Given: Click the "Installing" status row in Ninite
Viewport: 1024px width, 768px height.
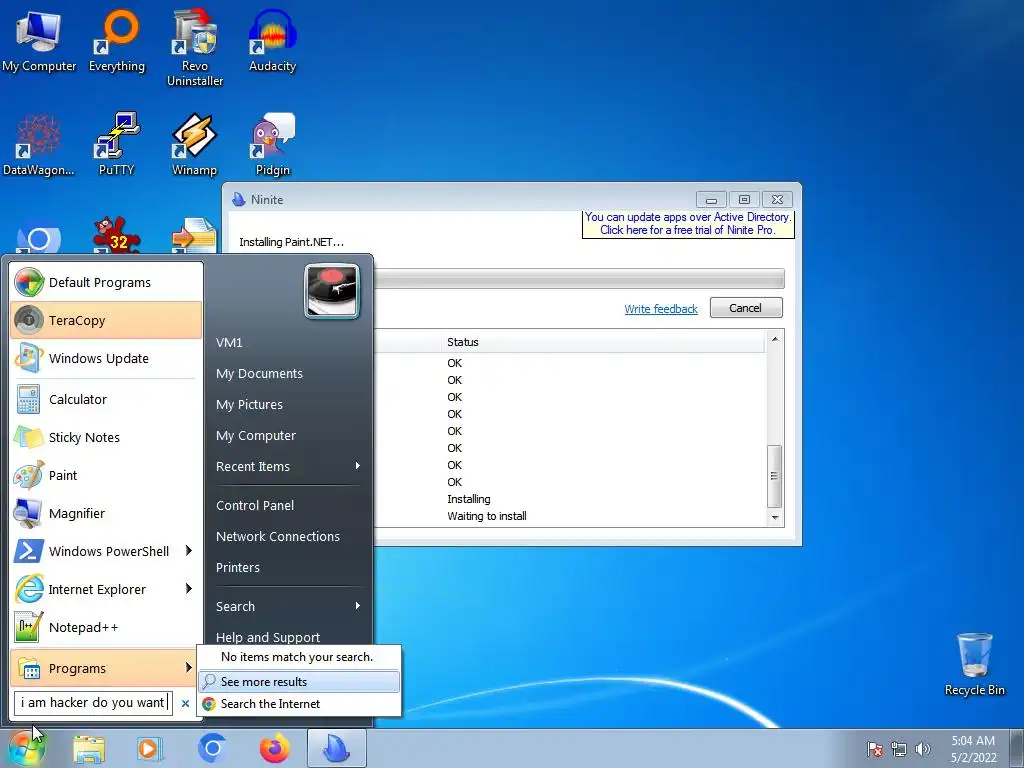Looking at the screenshot, I should click(469, 499).
